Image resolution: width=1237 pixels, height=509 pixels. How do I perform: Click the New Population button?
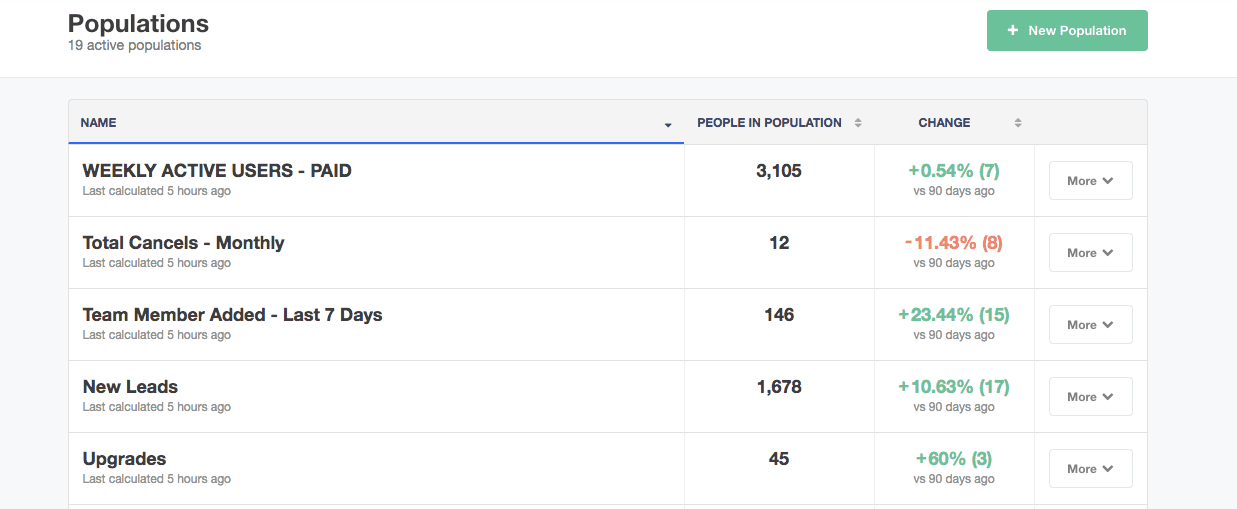[x=1067, y=30]
